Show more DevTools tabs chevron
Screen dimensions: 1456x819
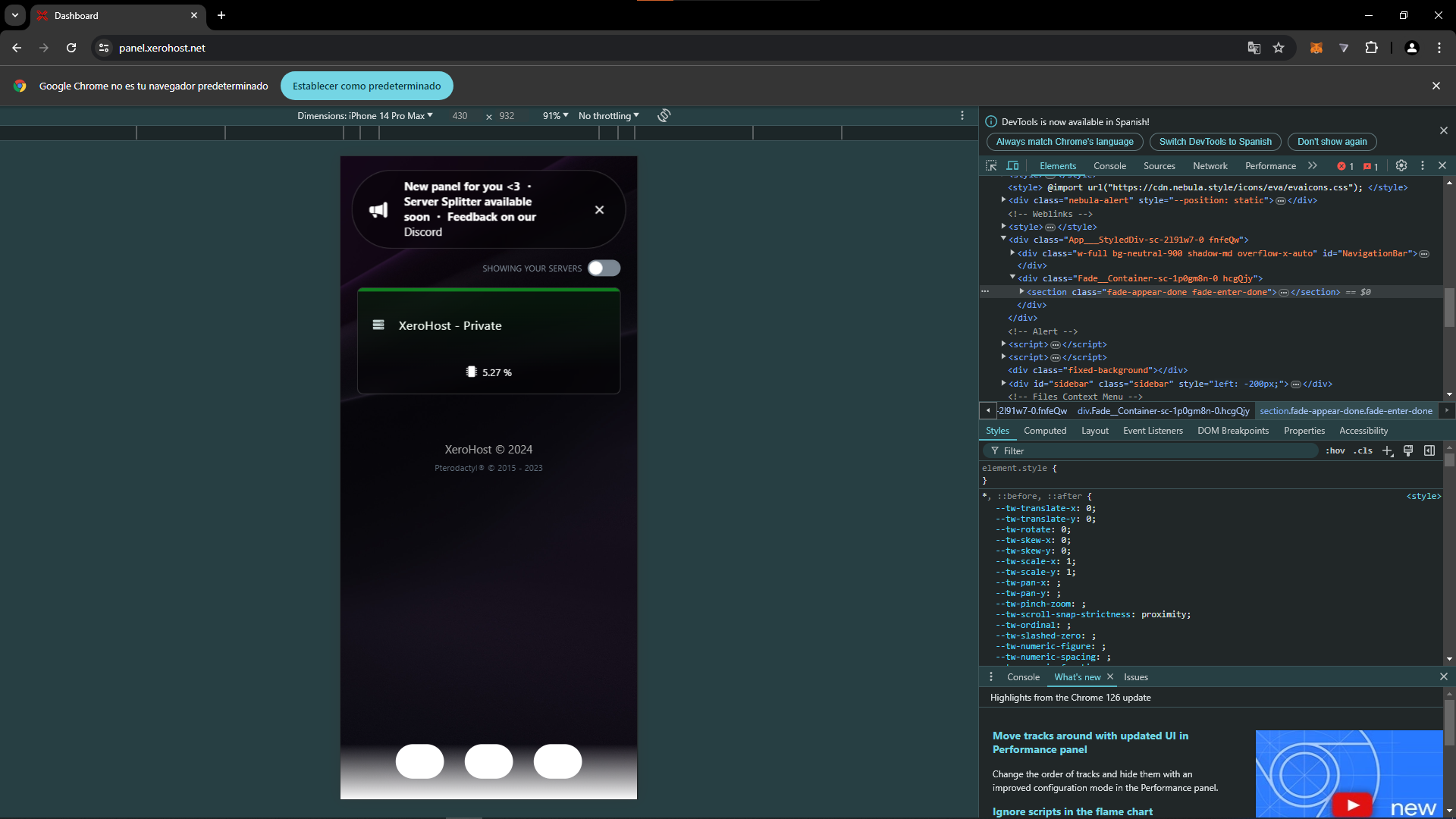coord(1313,165)
